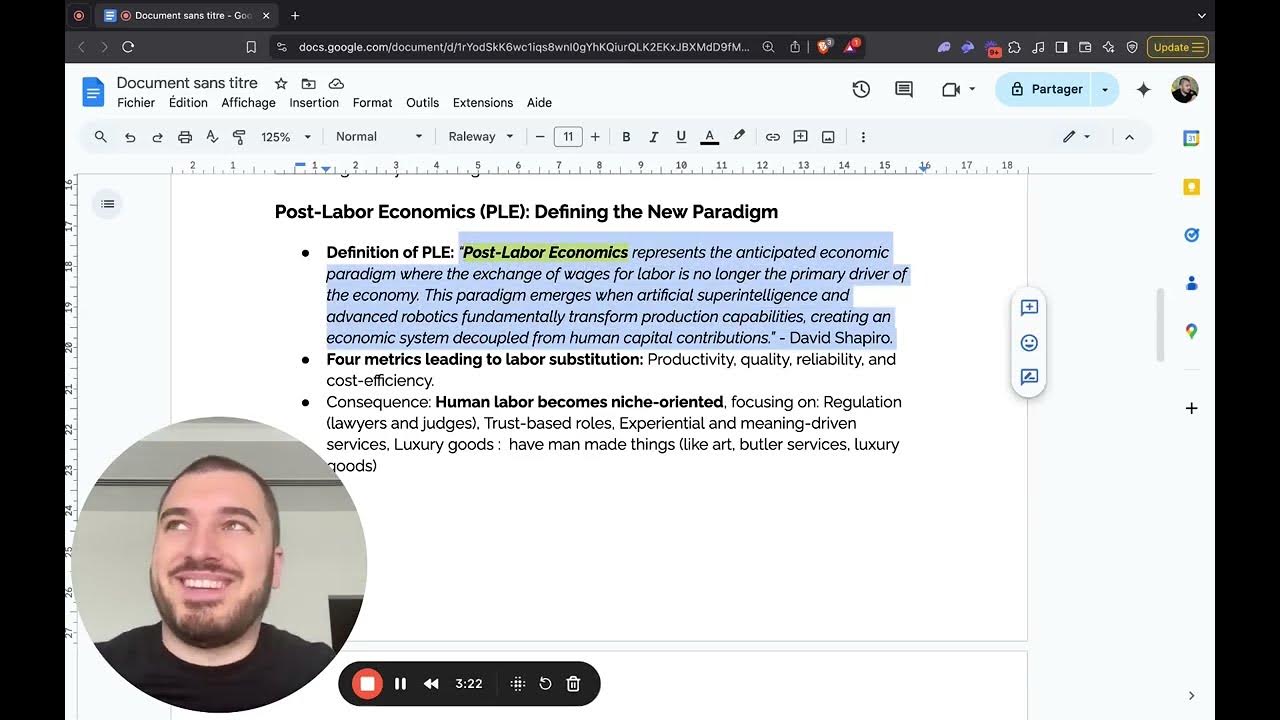Add comment from the floating side panel
Viewport: 1280px width, 720px height.
click(x=1029, y=308)
